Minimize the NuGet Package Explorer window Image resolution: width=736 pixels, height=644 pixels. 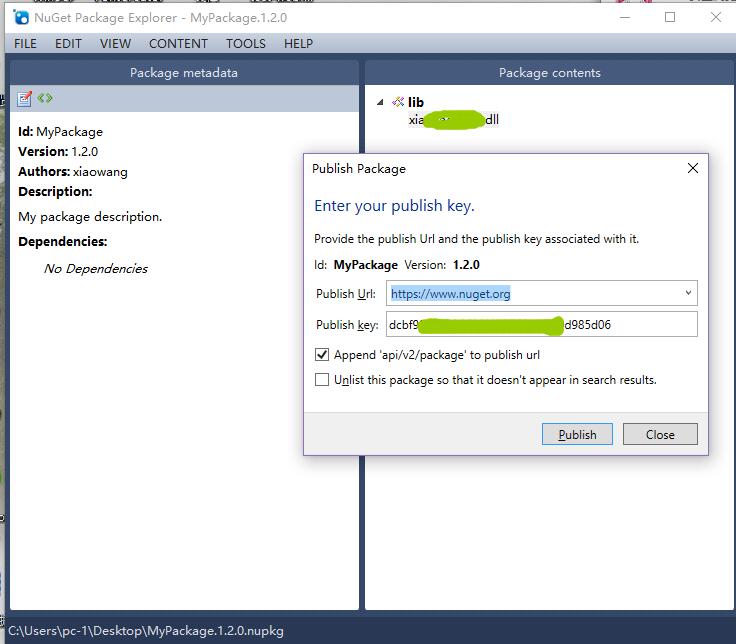coord(625,17)
